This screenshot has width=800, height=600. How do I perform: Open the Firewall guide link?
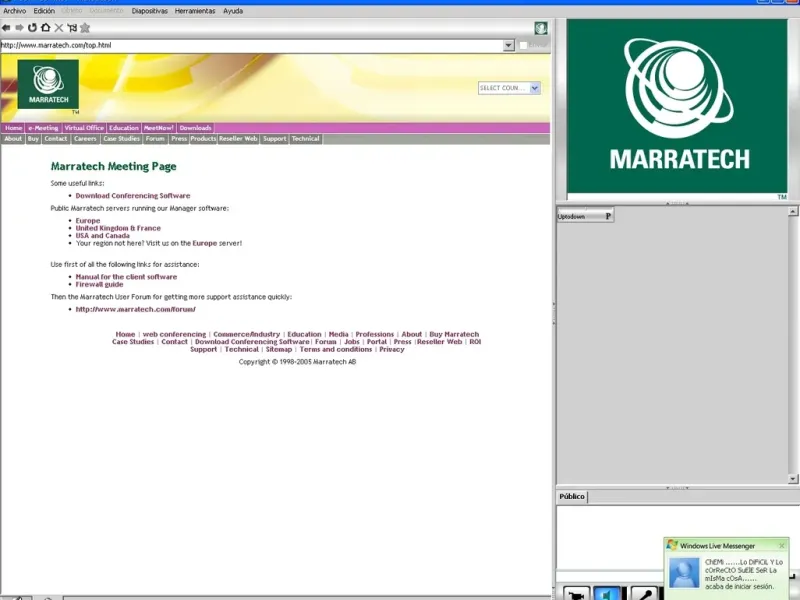click(x=99, y=284)
